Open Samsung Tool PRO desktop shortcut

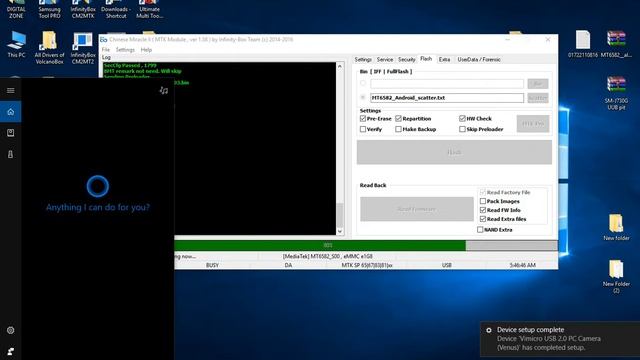(x=49, y=9)
